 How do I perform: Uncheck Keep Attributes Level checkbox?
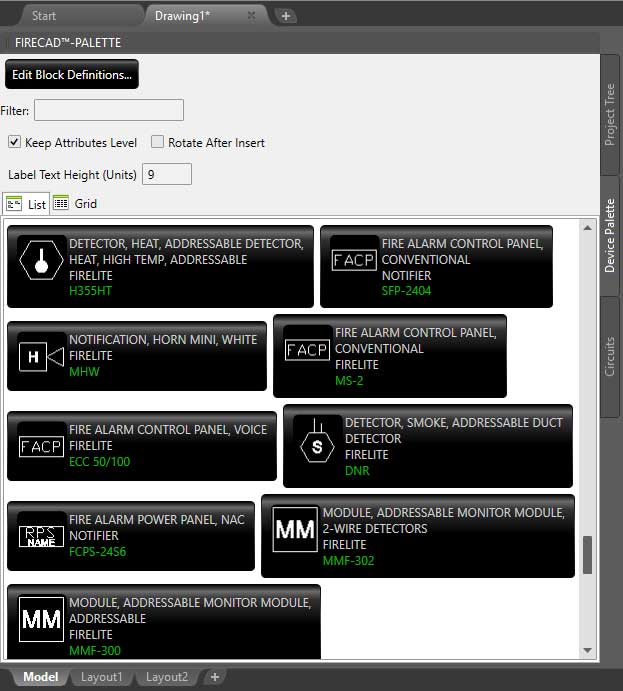tap(14, 142)
